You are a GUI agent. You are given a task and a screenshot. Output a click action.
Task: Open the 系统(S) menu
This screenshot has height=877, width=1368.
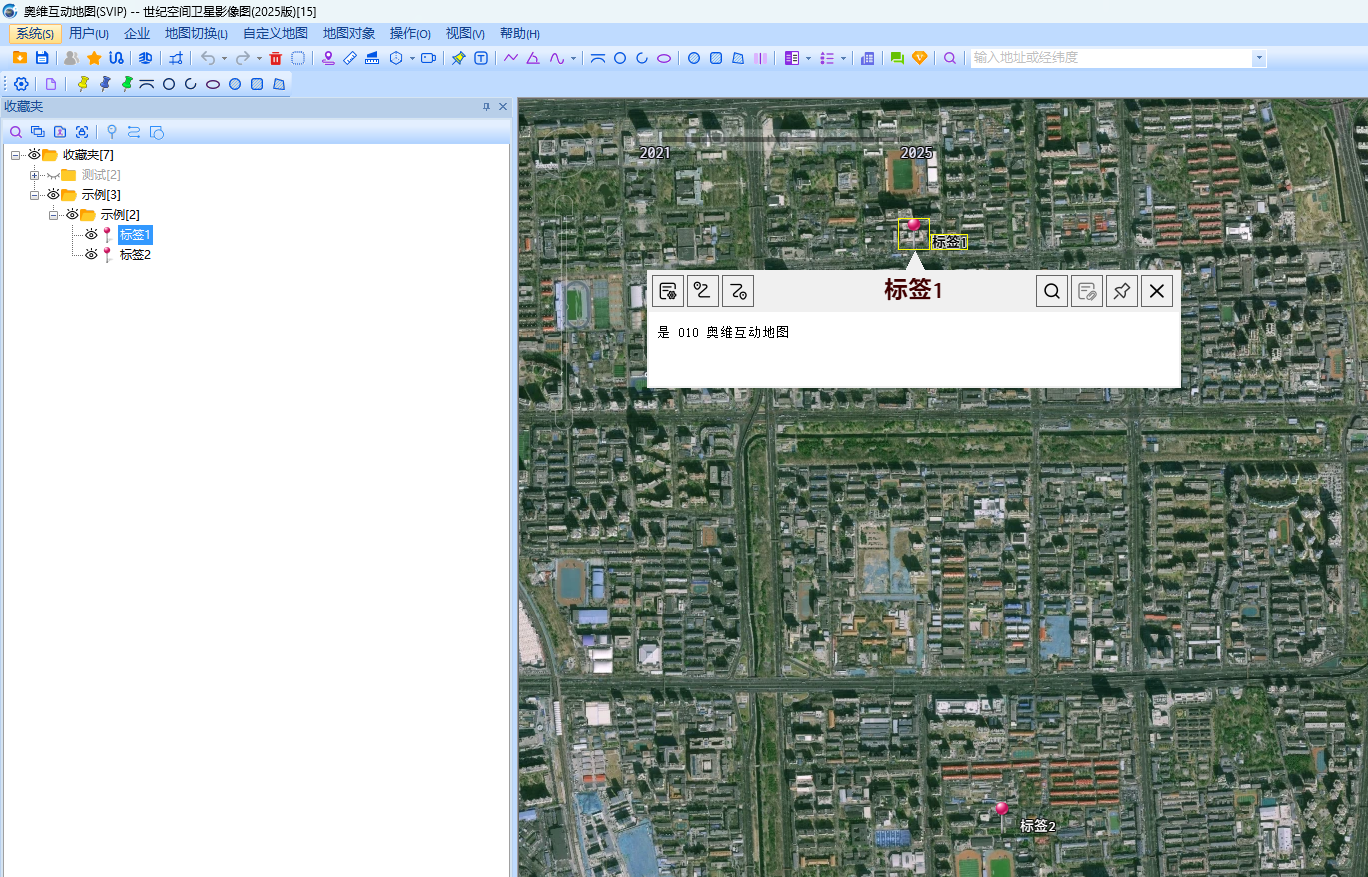point(35,33)
